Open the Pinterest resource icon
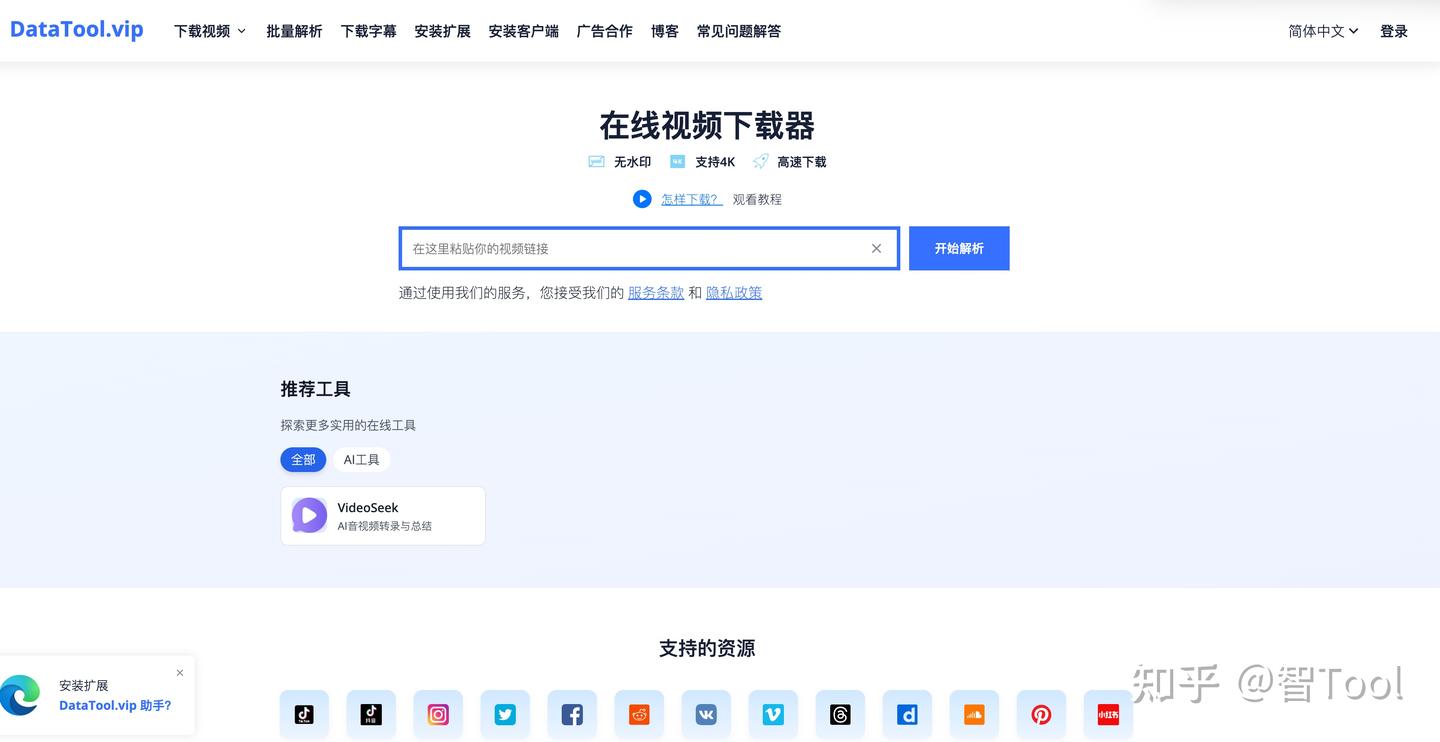1440x742 pixels. click(1041, 714)
